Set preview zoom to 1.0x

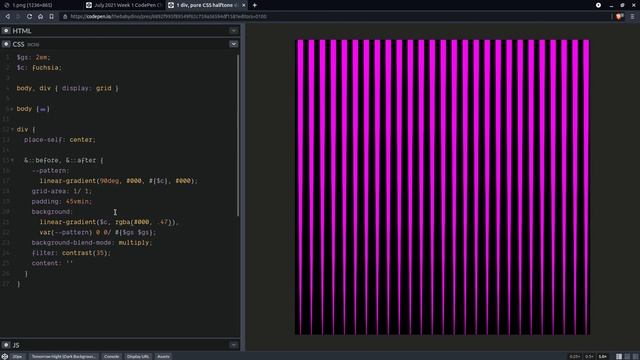[602, 356]
